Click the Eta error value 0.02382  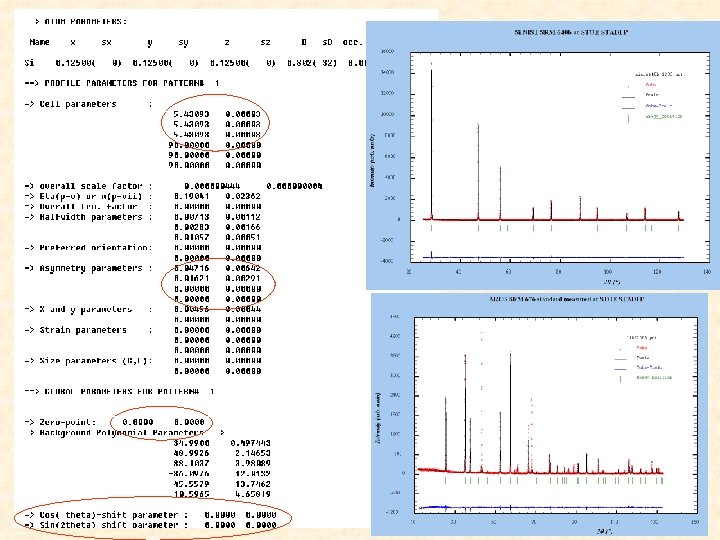[x=243, y=197]
